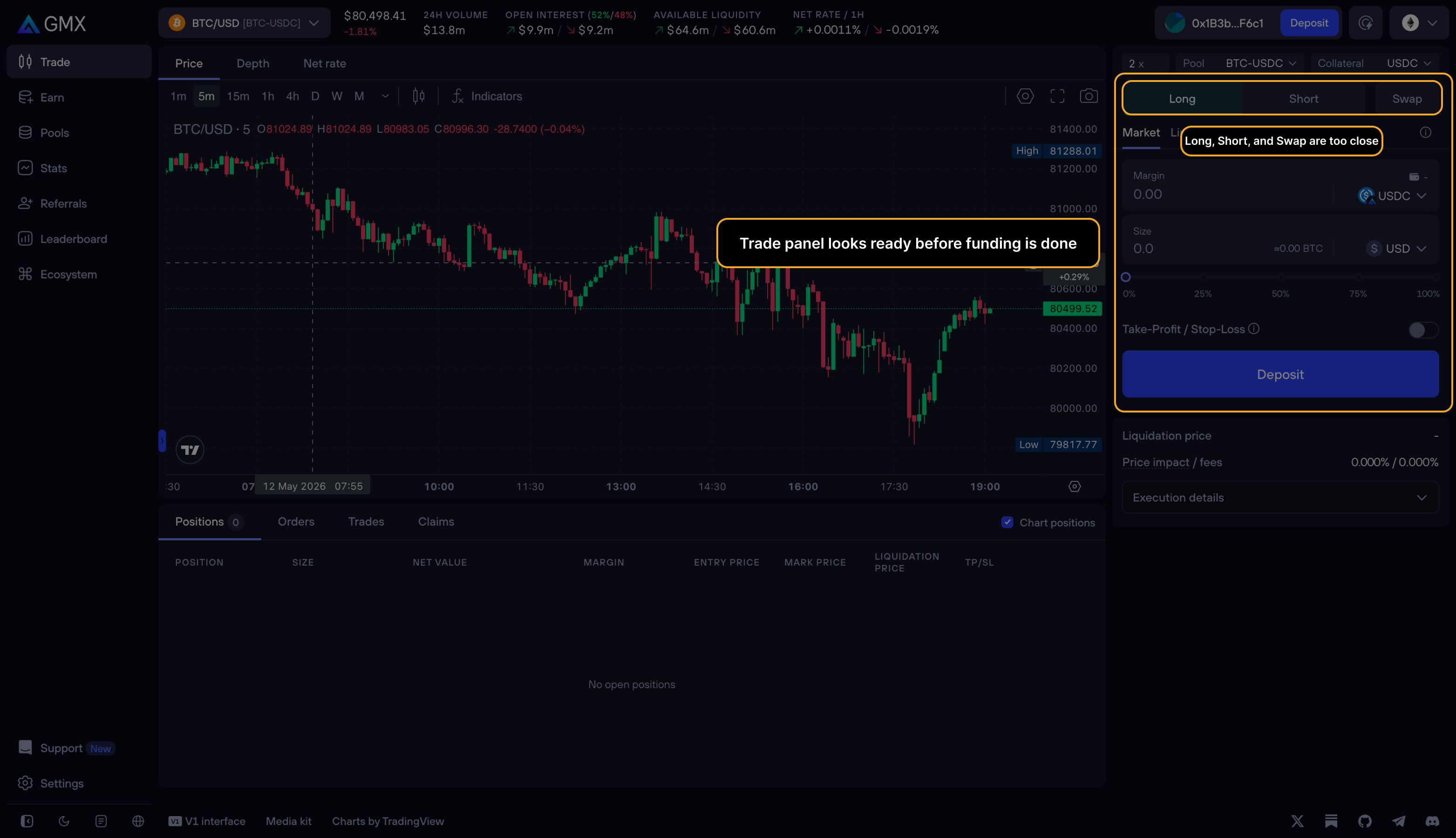The height and width of the screenshot is (838, 1456).
Task: Select the 1m chart timeframe
Action: pos(178,96)
